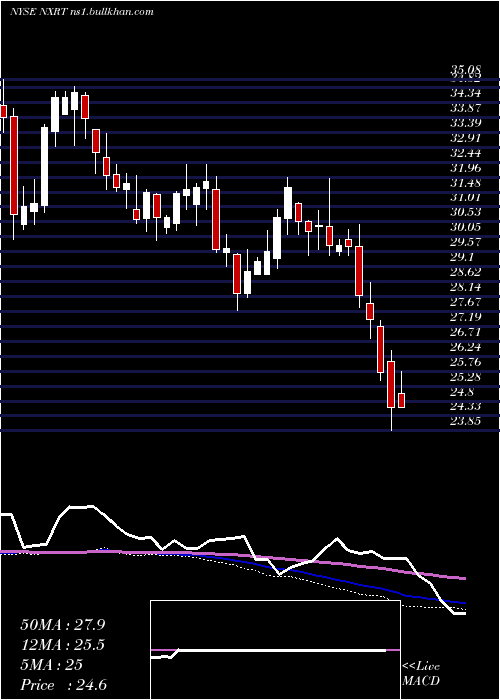Click the last red candlestick near 24.6
This screenshot has width=500, height=700.
pos(401,400)
